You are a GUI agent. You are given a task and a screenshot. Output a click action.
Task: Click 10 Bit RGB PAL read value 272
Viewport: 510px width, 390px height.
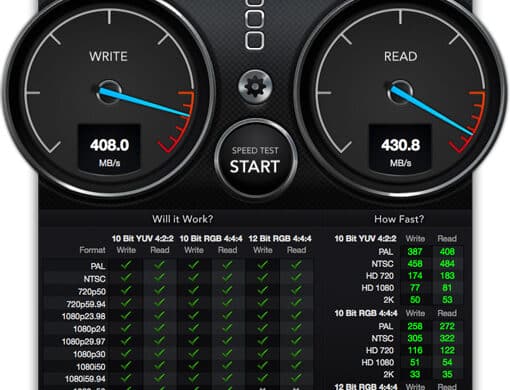click(x=447, y=326)
